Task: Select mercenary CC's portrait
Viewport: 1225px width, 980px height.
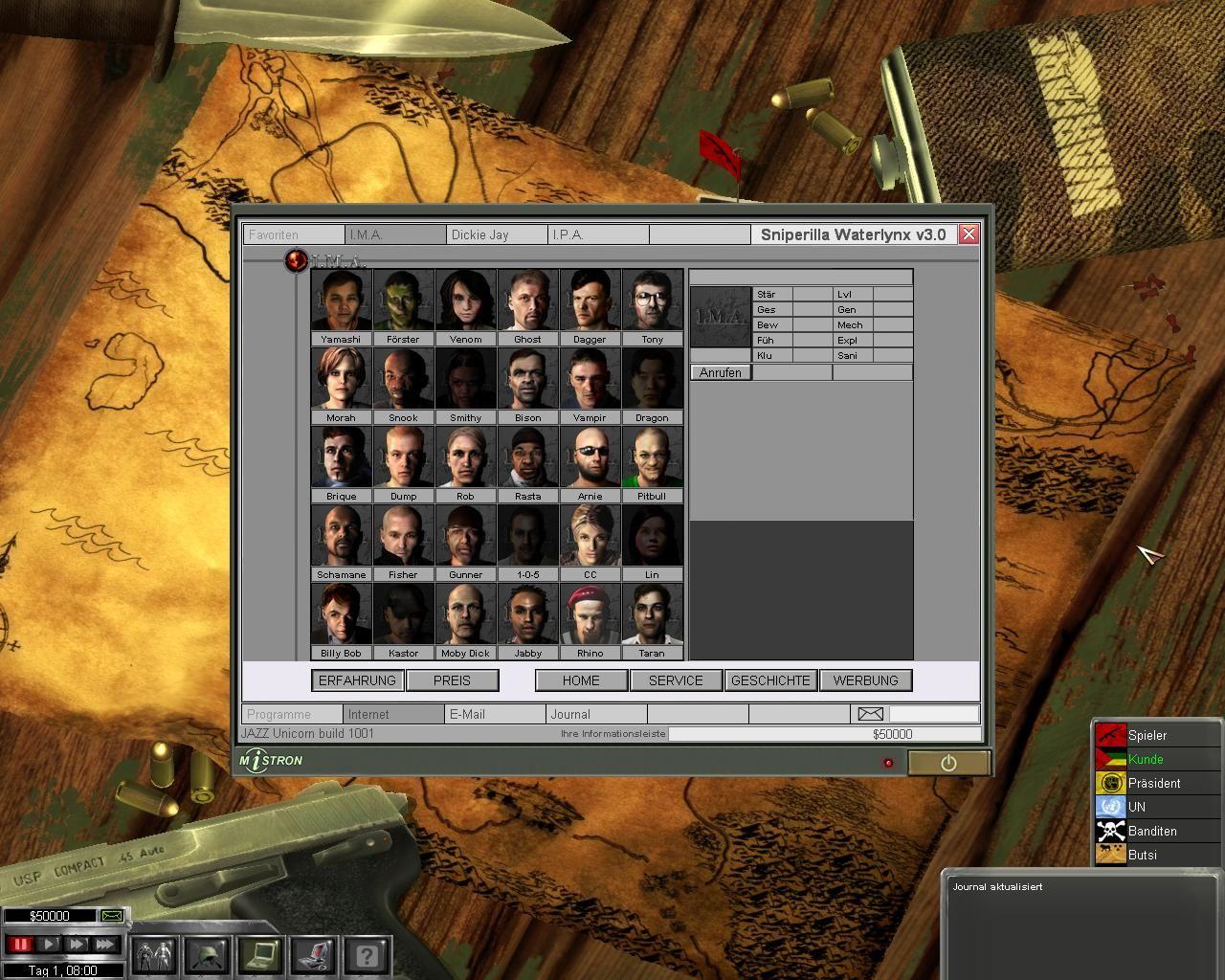Action: 590,537
